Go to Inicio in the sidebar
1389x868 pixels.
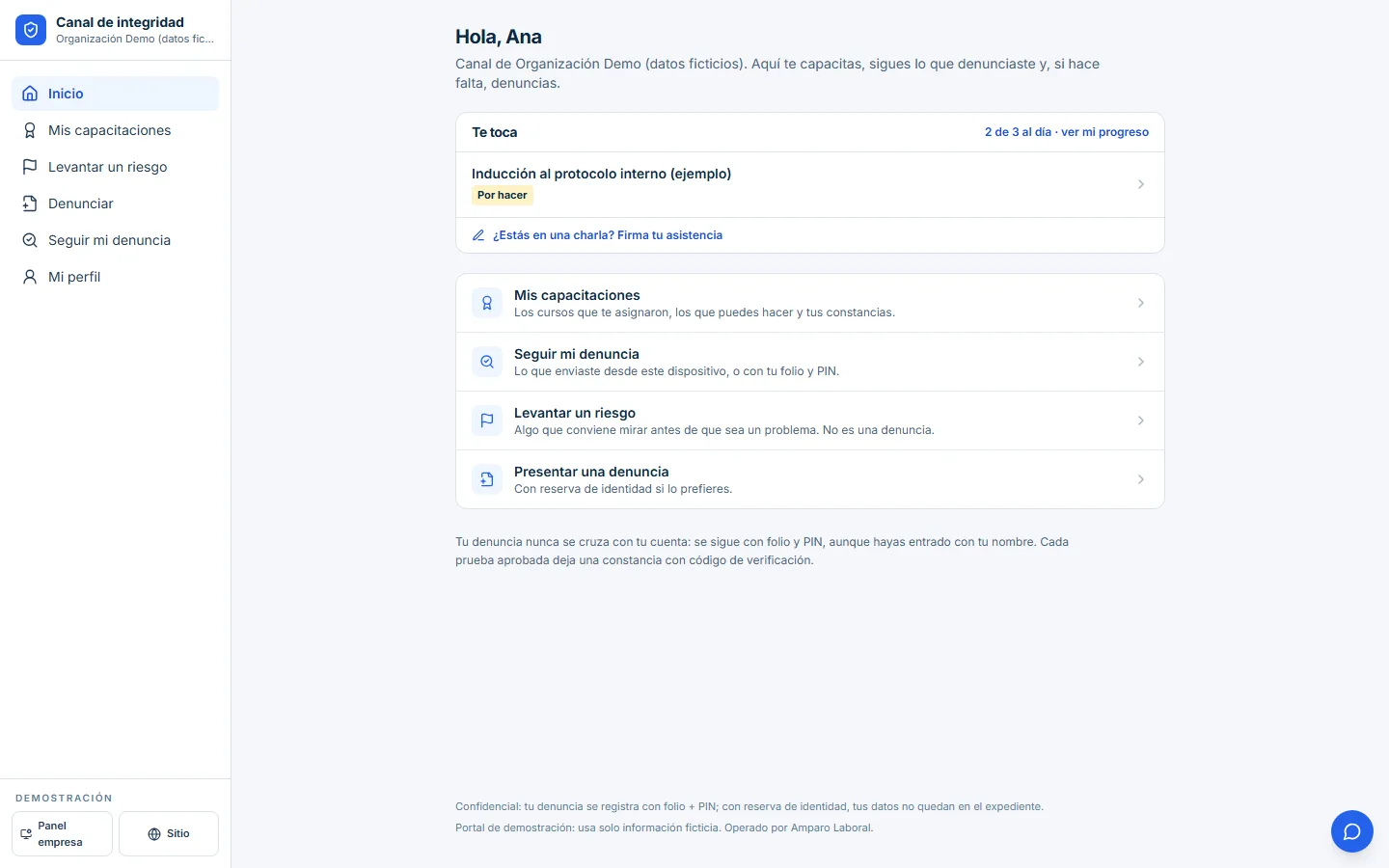tap(116, 94)
